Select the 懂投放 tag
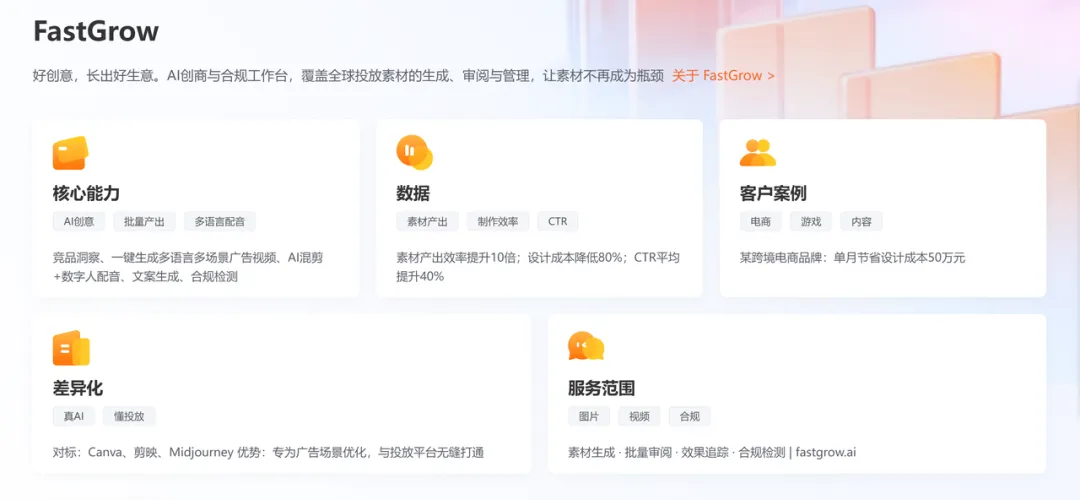1080x500 pixels. [x=129, y=416]
